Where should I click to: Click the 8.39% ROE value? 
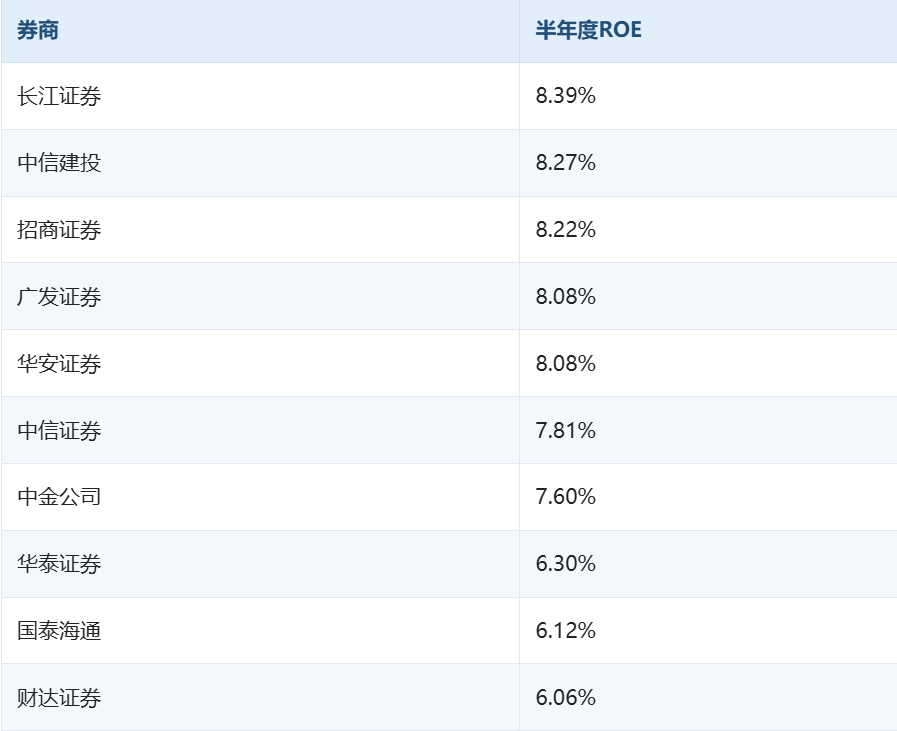pyautogui.click(x=565, y=96)
